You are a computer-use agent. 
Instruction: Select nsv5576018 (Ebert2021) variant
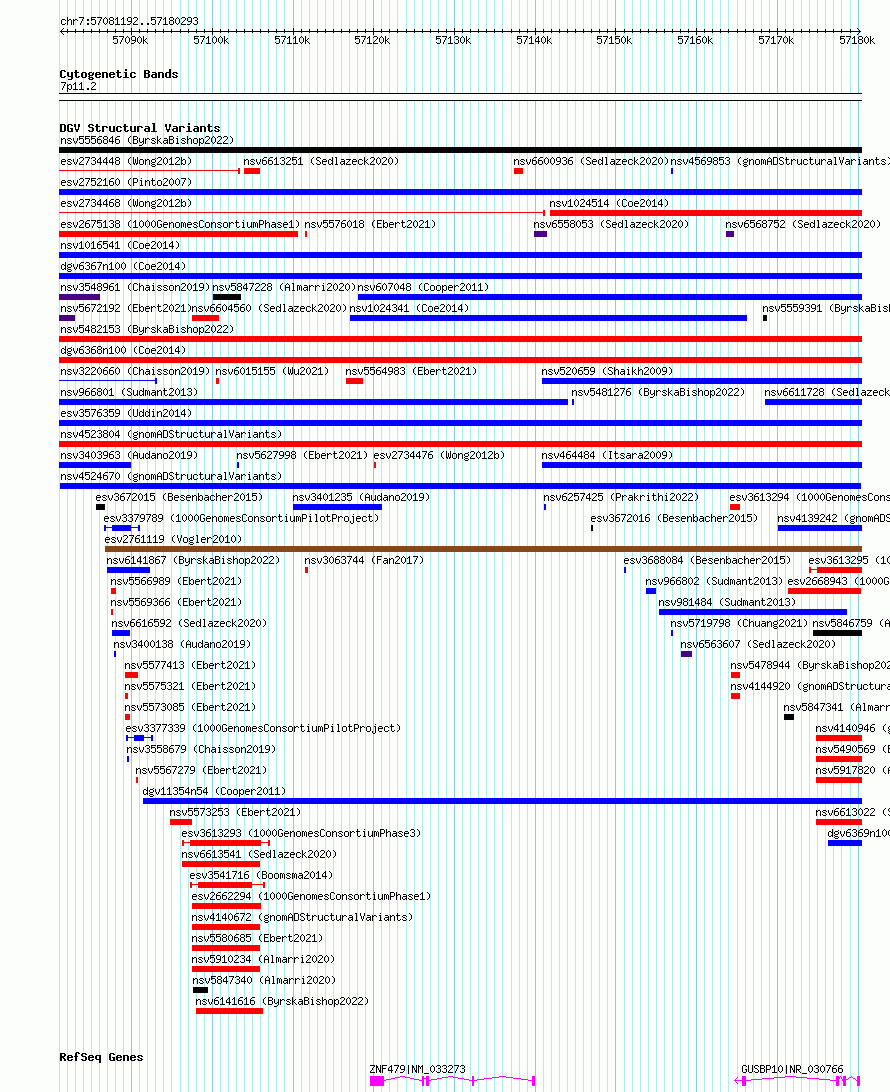[x=370, y=224]
